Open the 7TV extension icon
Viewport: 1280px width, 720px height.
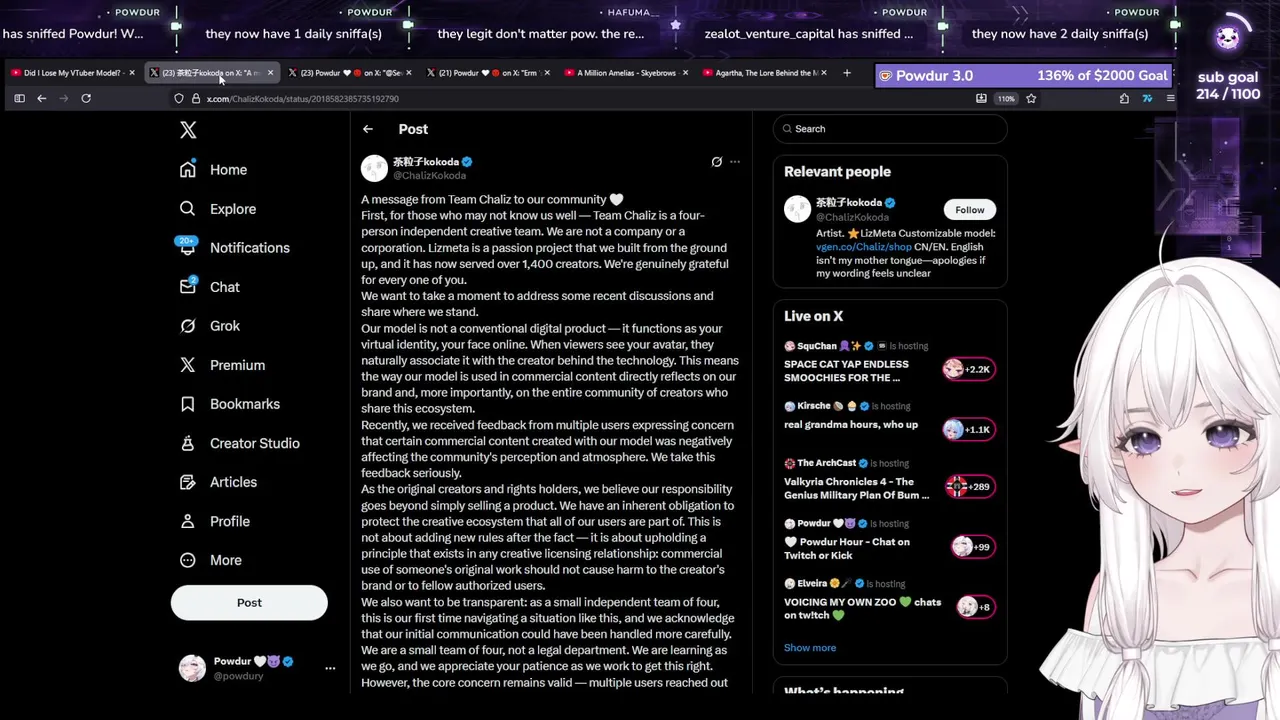coord(1147,98)
